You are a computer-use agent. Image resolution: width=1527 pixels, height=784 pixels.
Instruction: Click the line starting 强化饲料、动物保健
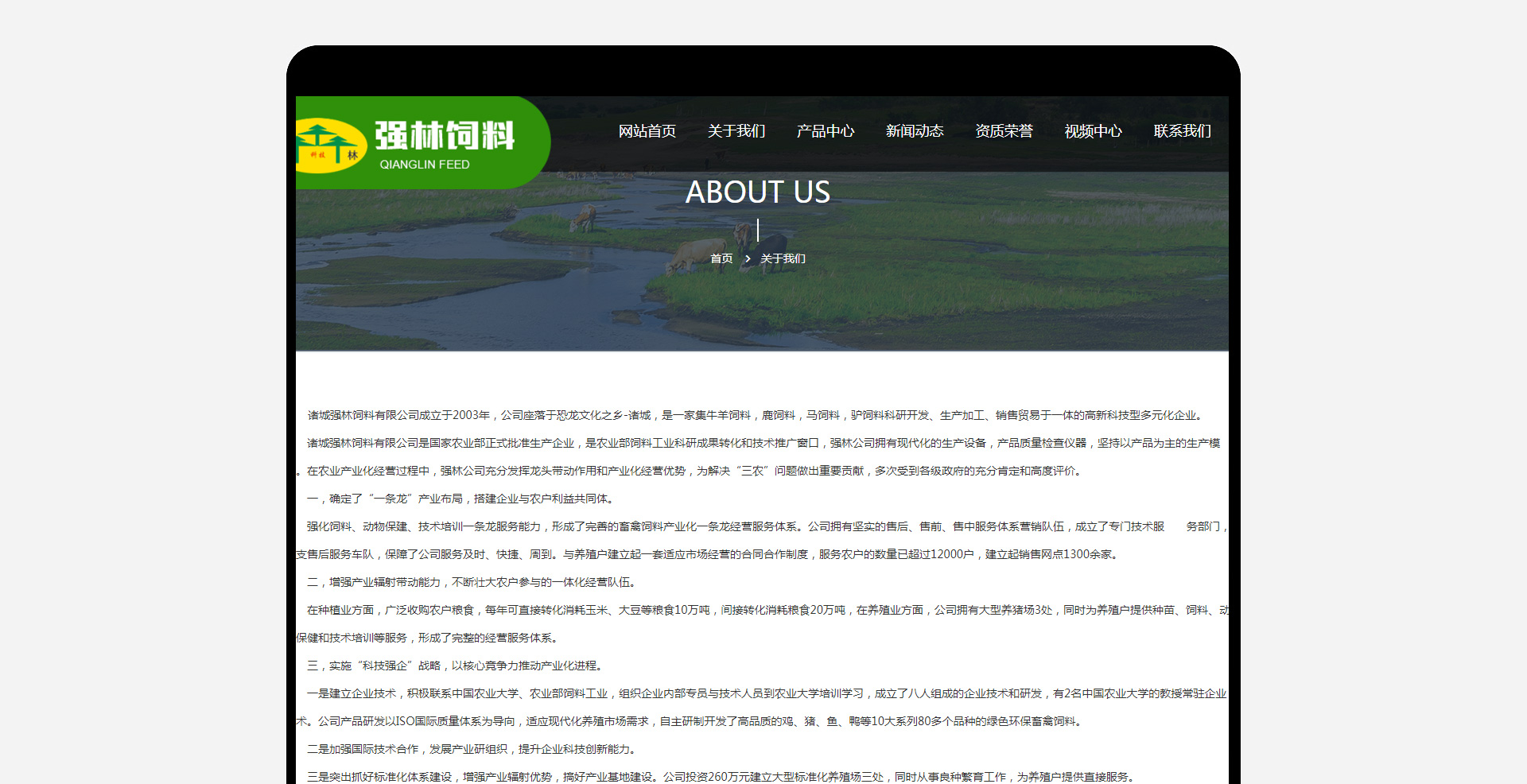click(x=767, y=526)
